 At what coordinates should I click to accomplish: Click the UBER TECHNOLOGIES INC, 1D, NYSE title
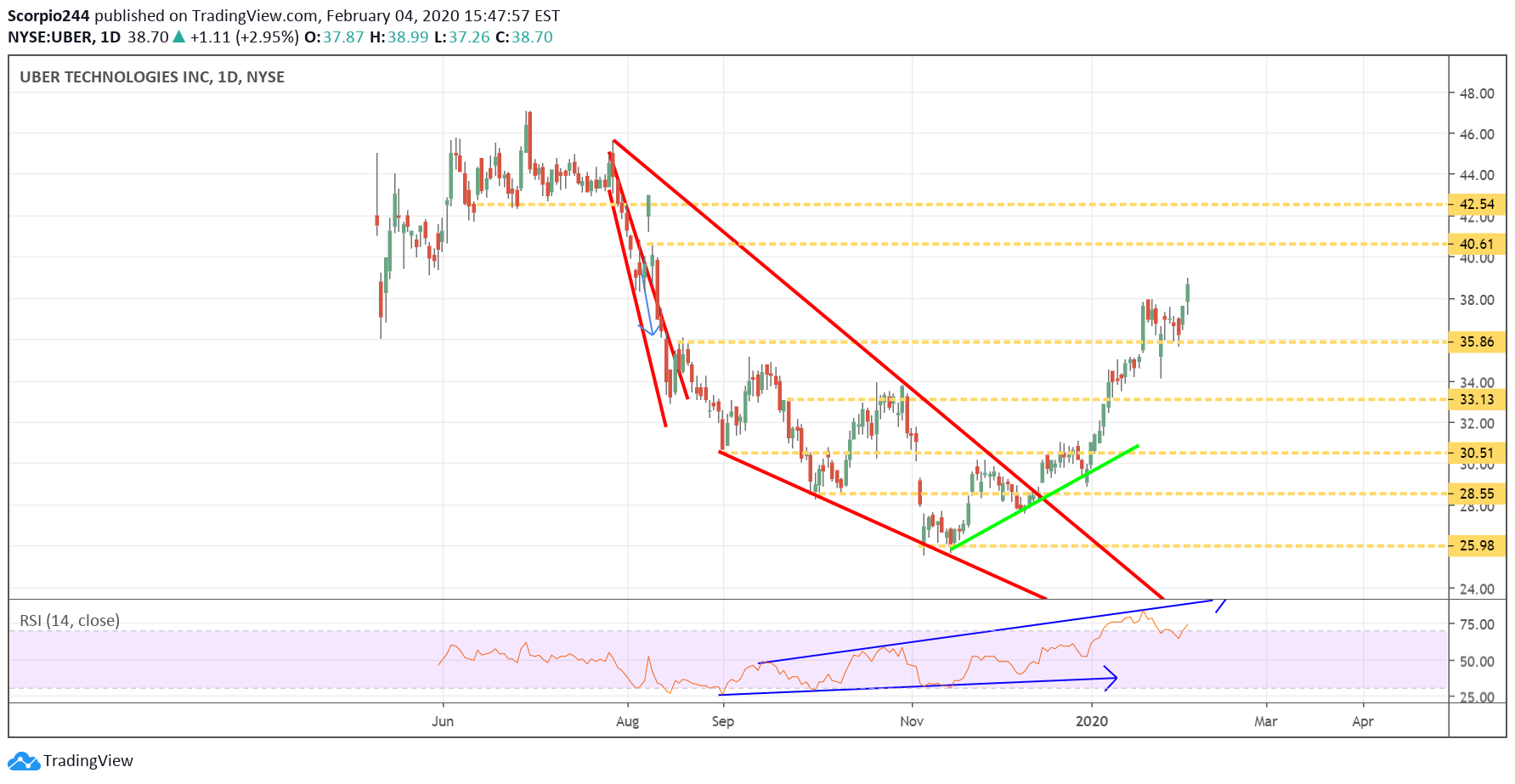[x=152, y=77]
